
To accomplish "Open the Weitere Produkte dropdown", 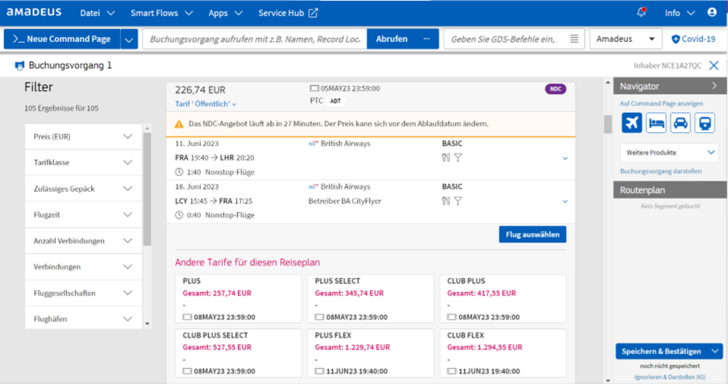I will click(669, 152).
